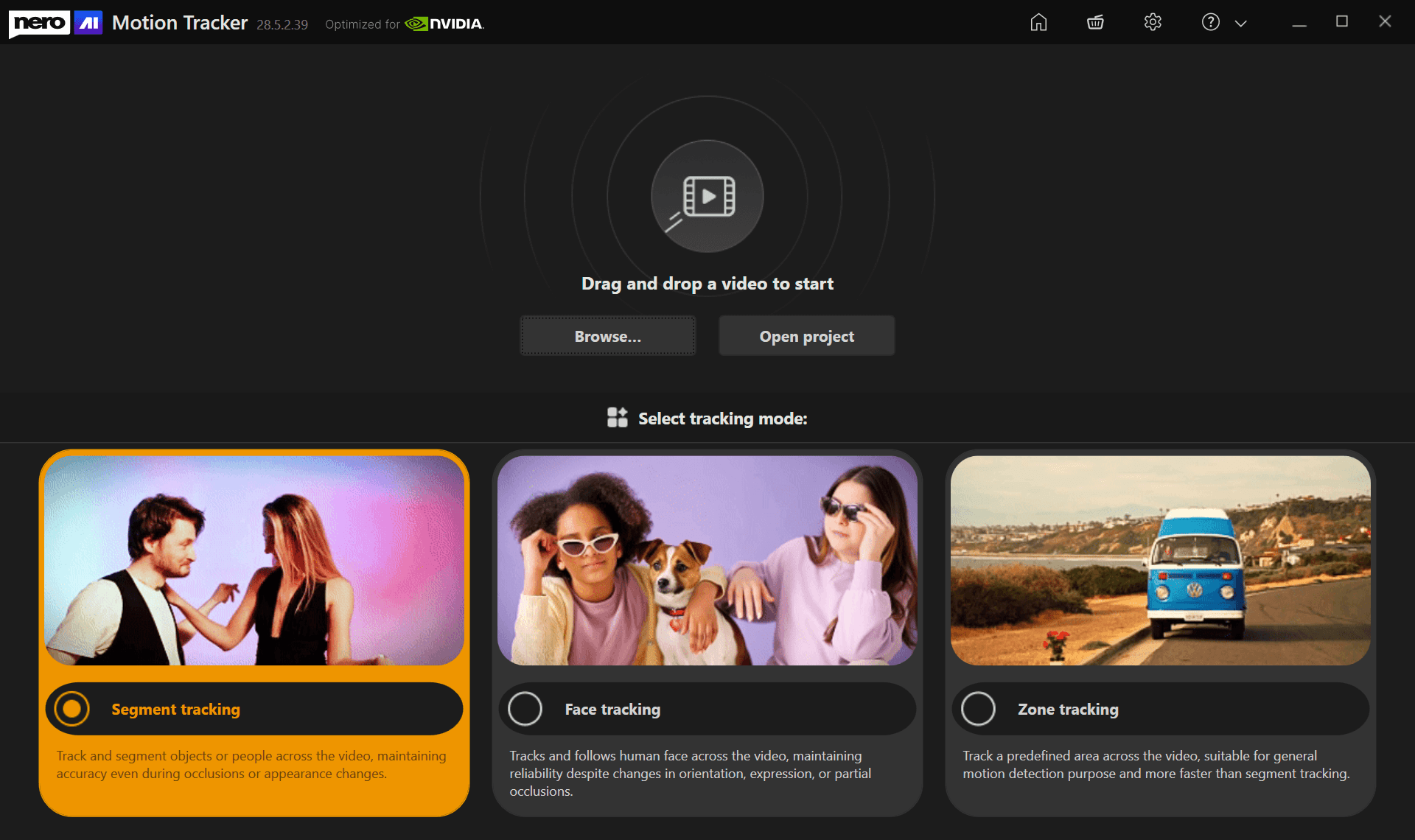The width and height of the screenshot is (1415, 840).
Task: Click the tracking mode grid icon
Action: click(617, 418)
